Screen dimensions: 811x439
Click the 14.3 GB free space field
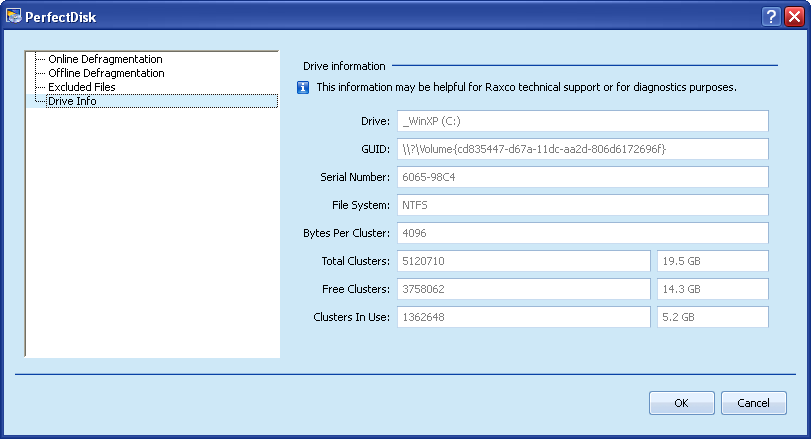pyautogui.click(x=713, y=289)
